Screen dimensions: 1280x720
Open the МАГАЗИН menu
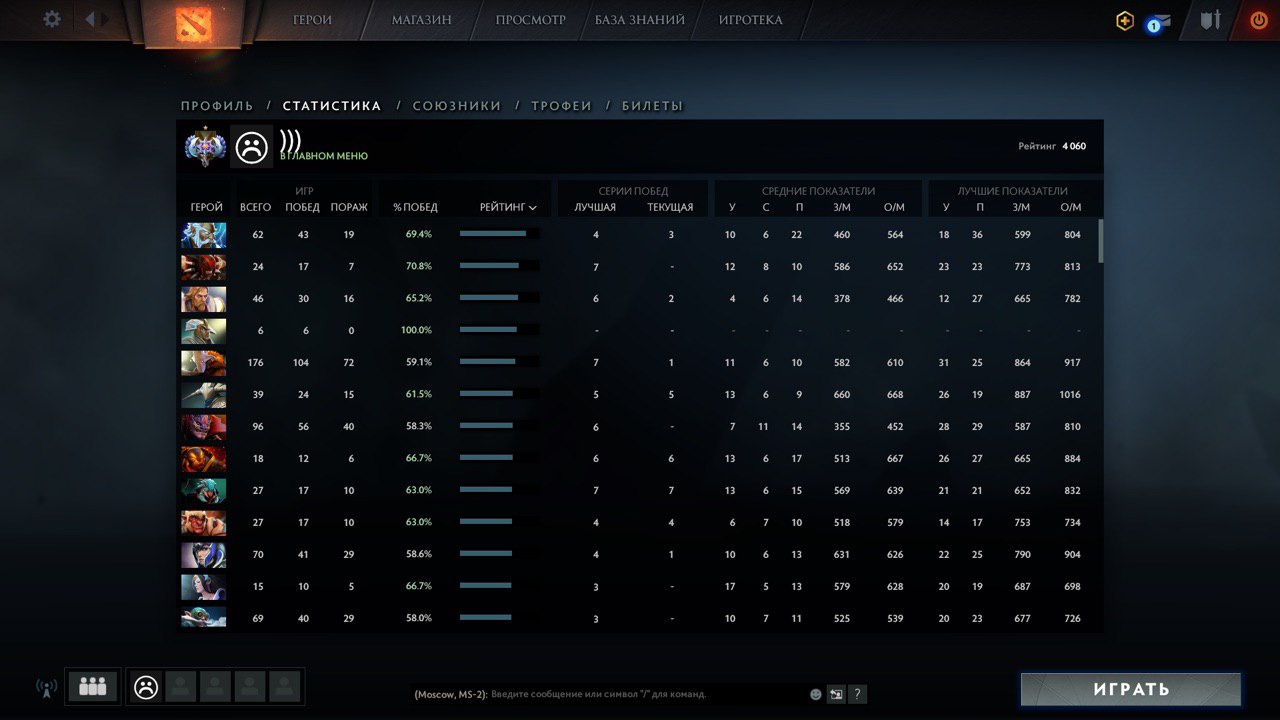pos(421,20)
